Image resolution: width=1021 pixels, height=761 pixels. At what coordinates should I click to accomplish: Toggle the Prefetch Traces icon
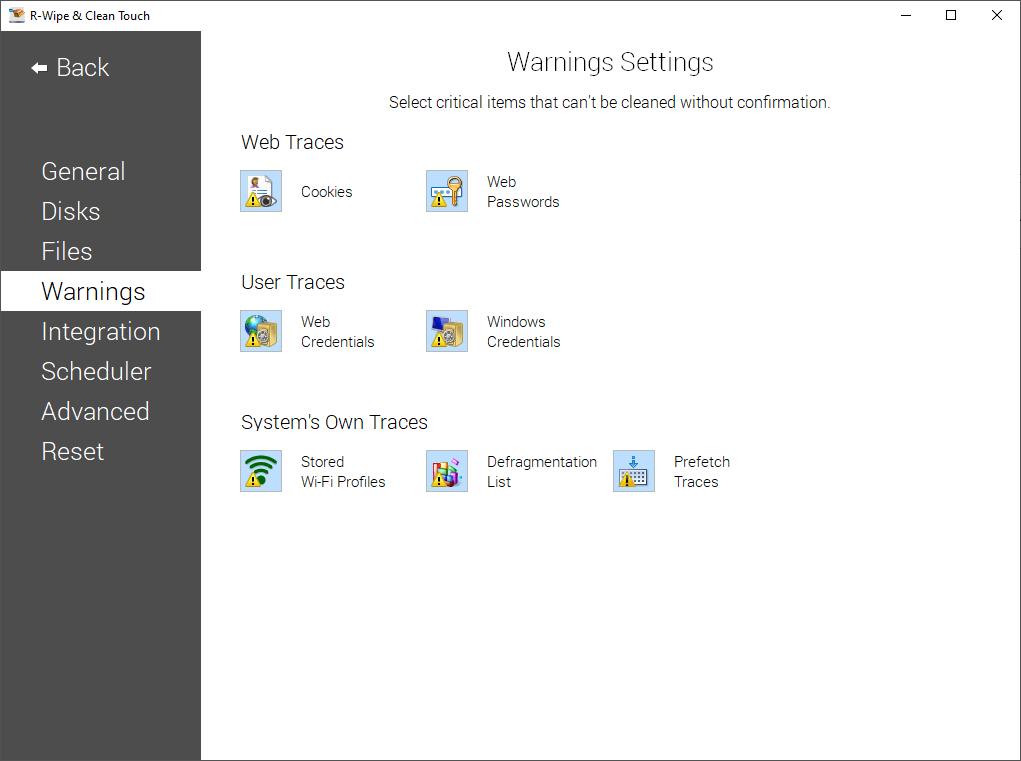[634, 471]
